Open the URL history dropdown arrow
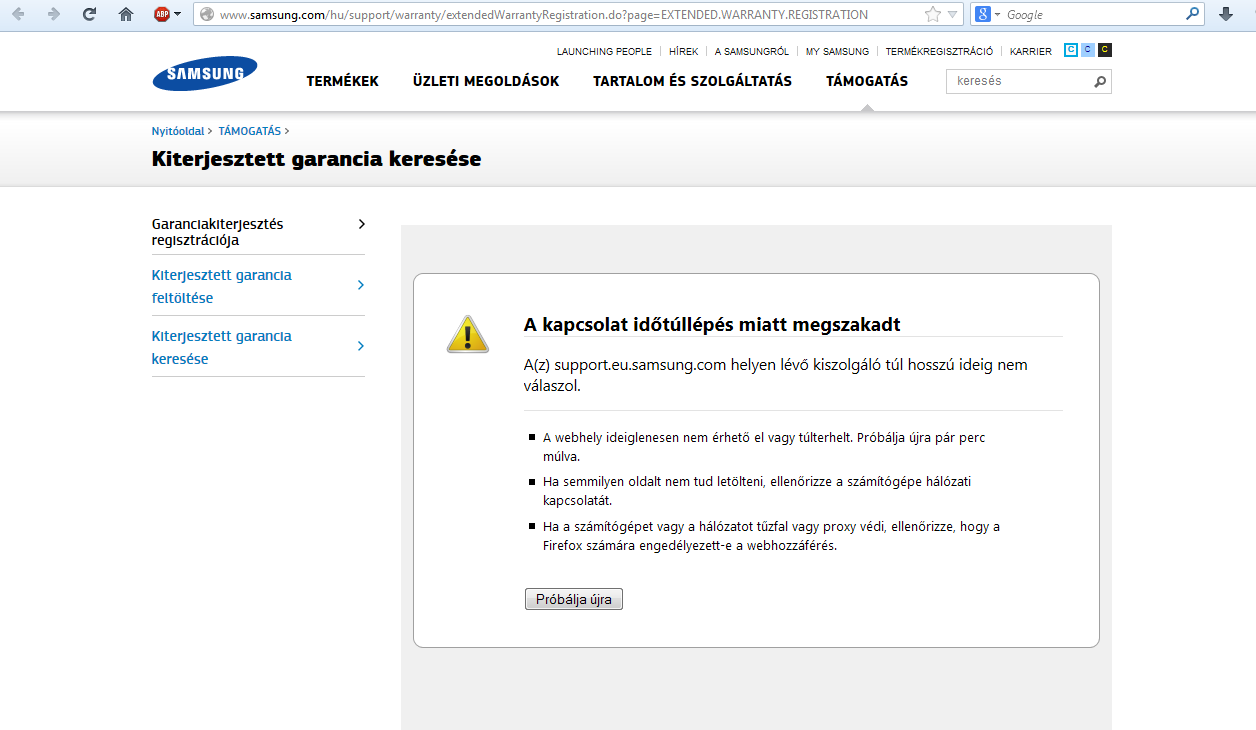Screen dimensions: 1256x730 953,14
